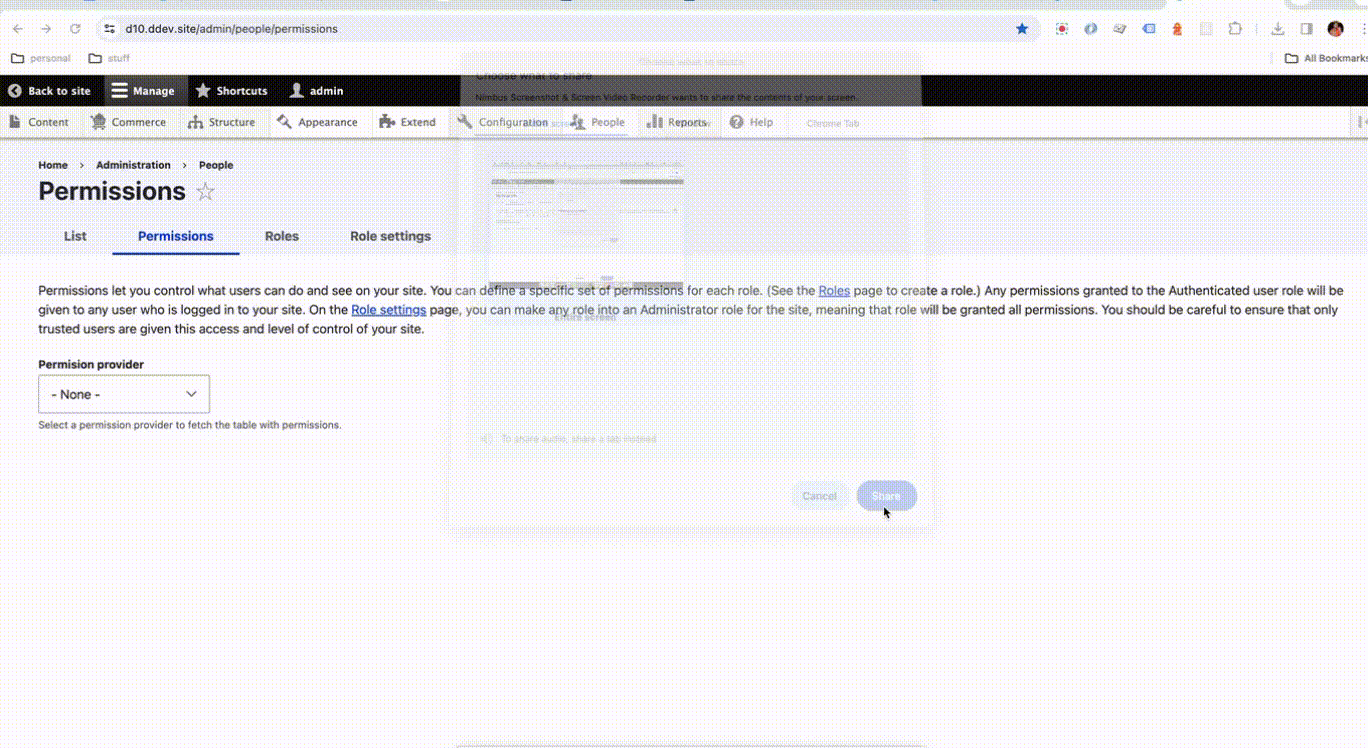Reload the page with browser refresh icon
The height and width of the screenshot is (748, 1368).
point(75,29)
